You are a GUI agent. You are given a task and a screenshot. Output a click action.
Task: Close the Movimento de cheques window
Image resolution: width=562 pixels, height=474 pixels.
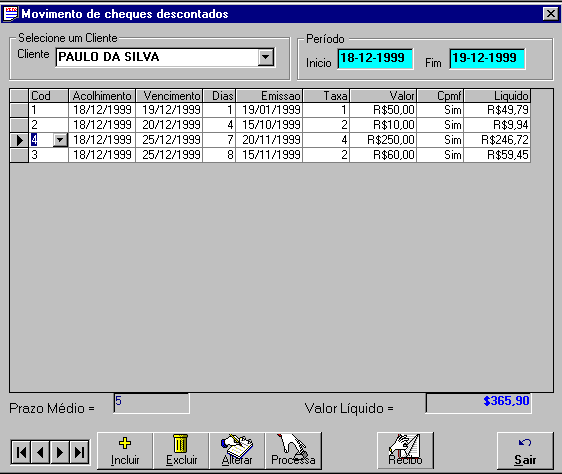click(551, 14)
